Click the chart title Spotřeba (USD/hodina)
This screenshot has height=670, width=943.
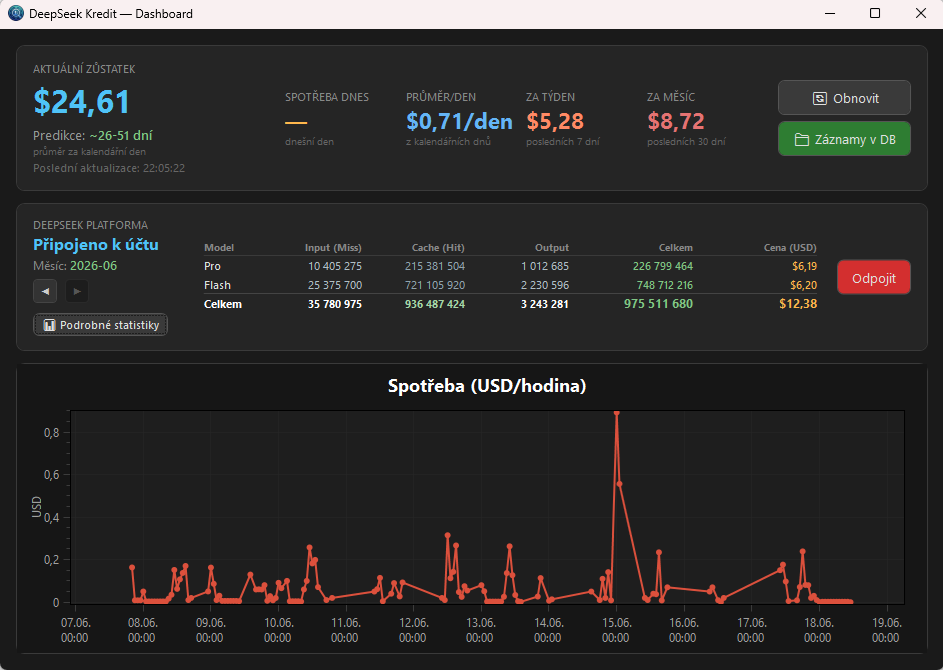click(x=487, y=386)
